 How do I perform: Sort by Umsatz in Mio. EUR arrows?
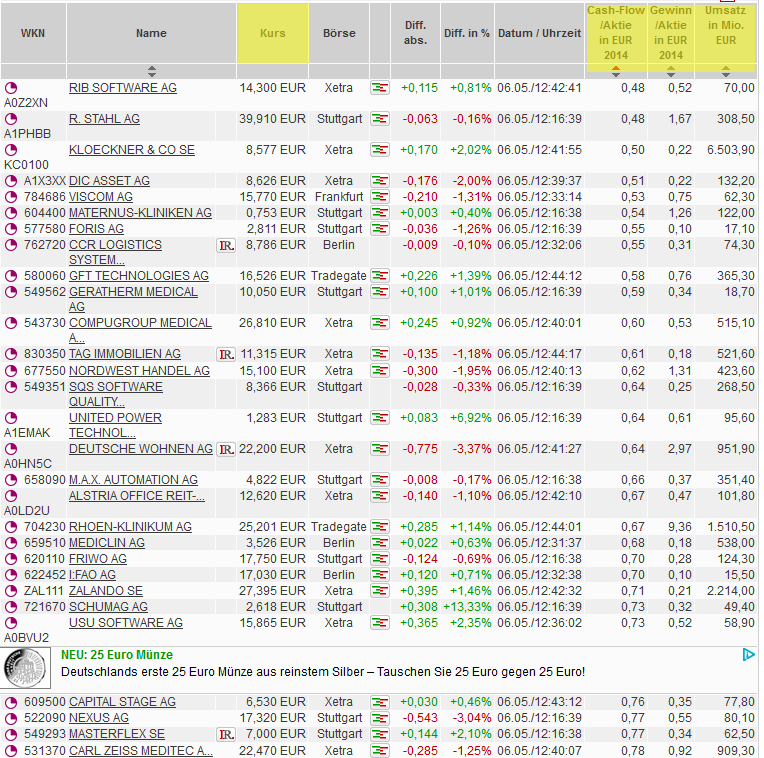point(726,71)
